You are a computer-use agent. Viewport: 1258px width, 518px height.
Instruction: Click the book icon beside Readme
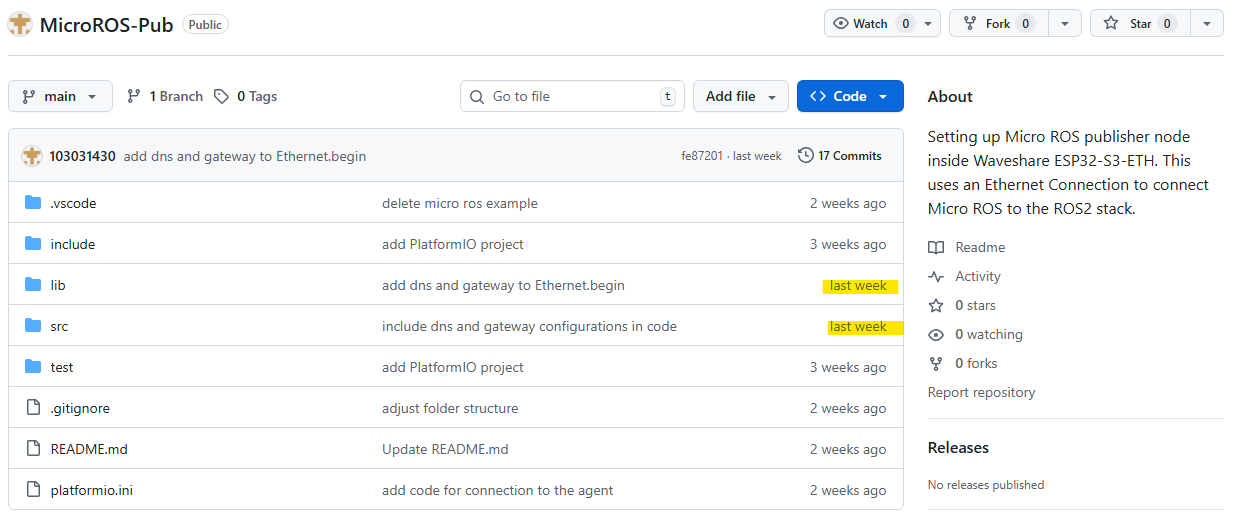coord(936,248)
